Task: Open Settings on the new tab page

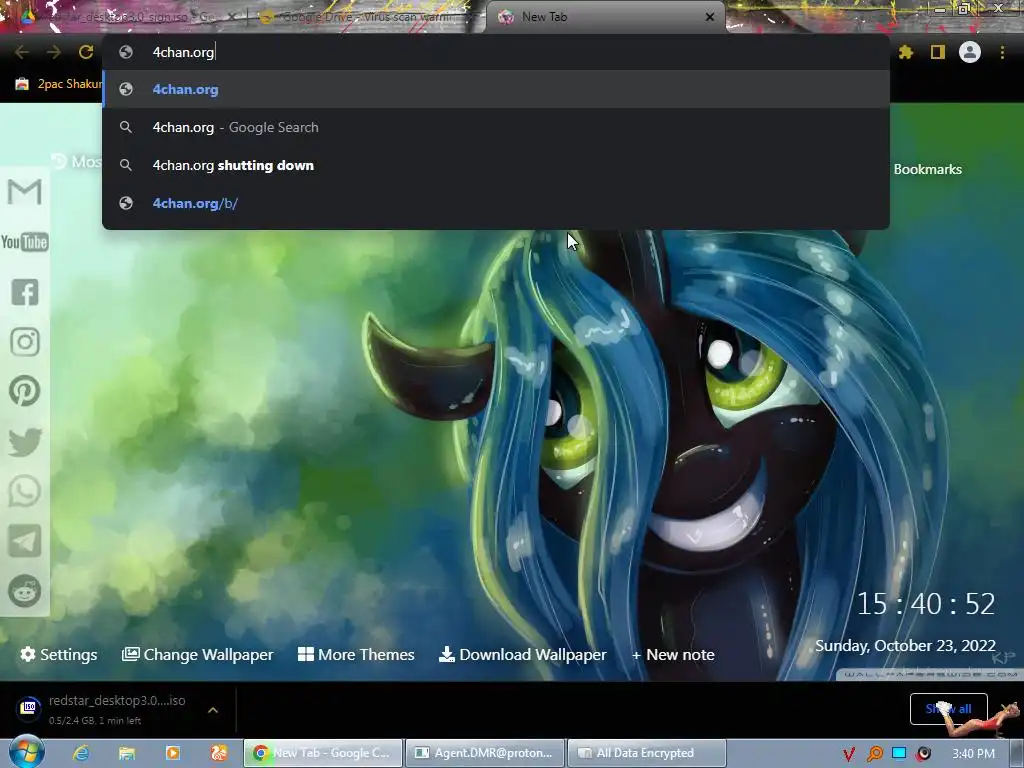Action: [59, 654]
